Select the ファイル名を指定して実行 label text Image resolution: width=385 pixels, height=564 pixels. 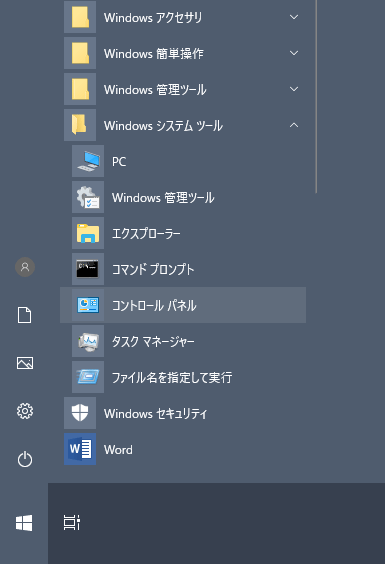(x=172, y=377)
